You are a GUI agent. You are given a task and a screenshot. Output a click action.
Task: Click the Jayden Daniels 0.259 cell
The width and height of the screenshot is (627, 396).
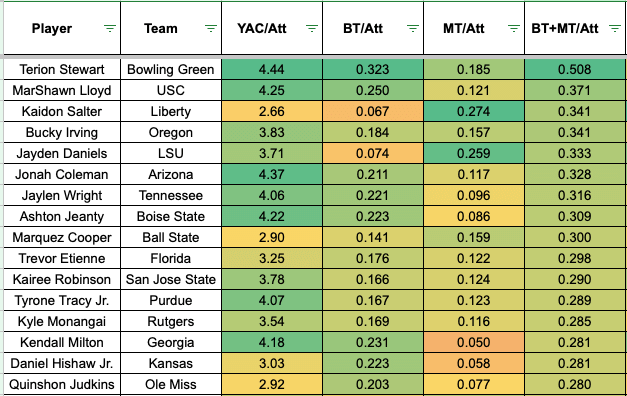point(474,153)
